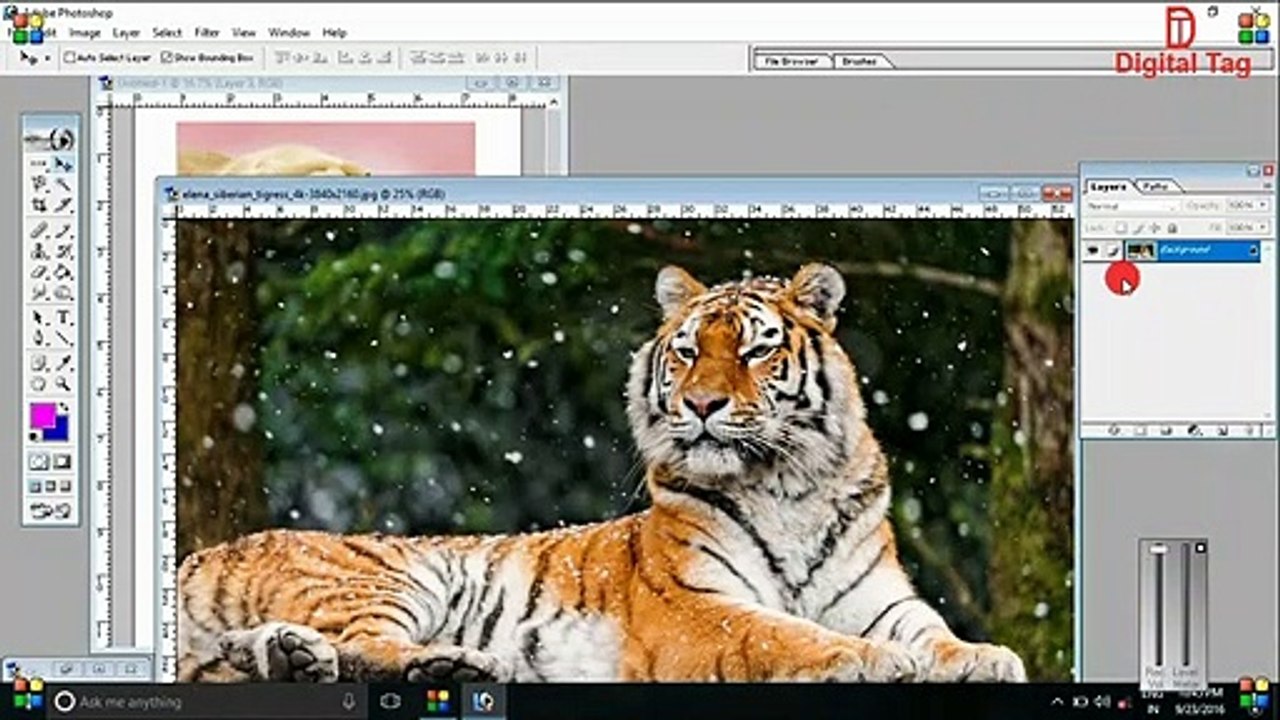The image size is (1280, 720).
Task: Jump to ImageReady from the toolbox
Action: 51,510
